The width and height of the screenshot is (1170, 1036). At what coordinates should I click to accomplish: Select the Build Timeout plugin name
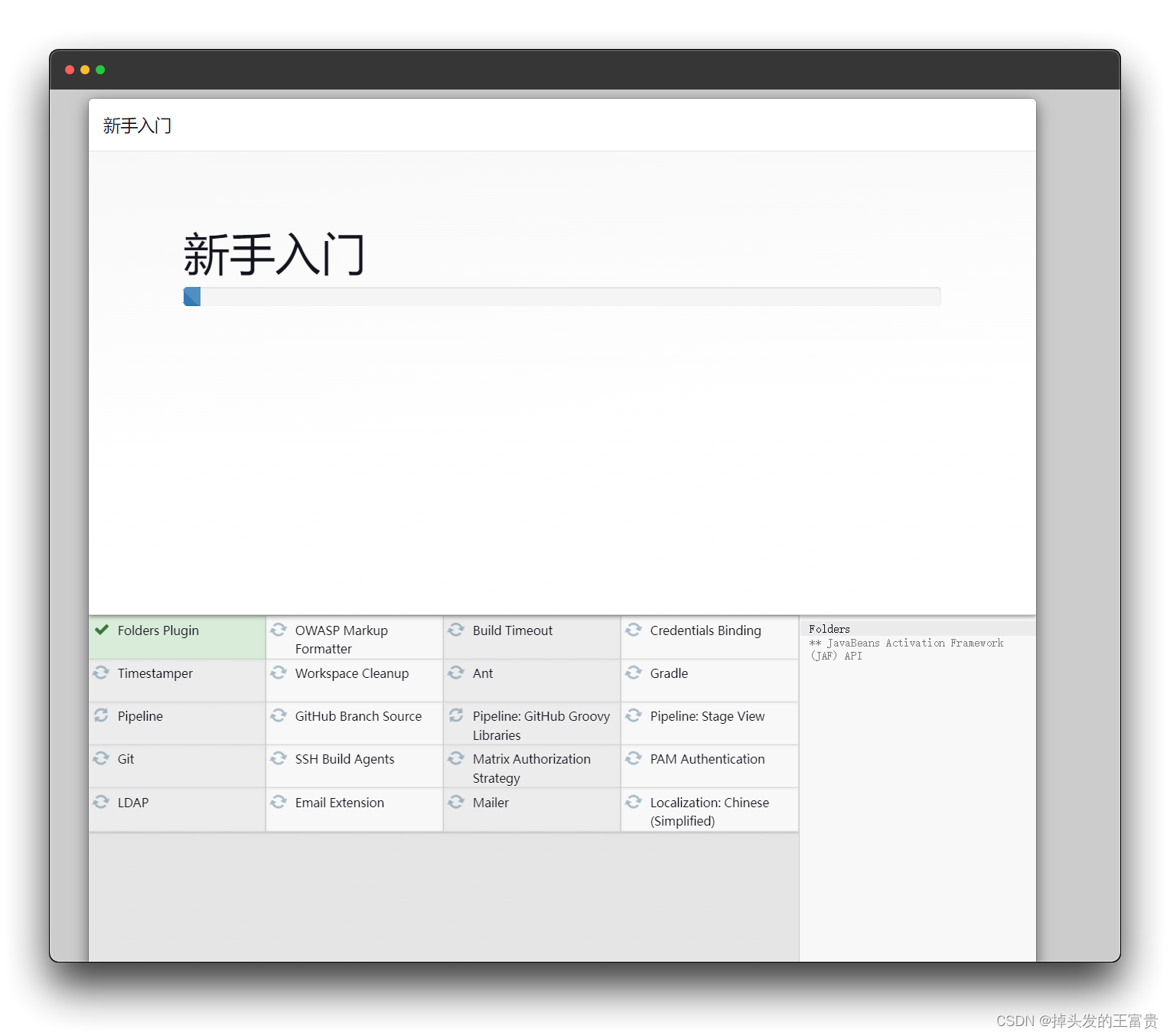[x=513, y=630]
